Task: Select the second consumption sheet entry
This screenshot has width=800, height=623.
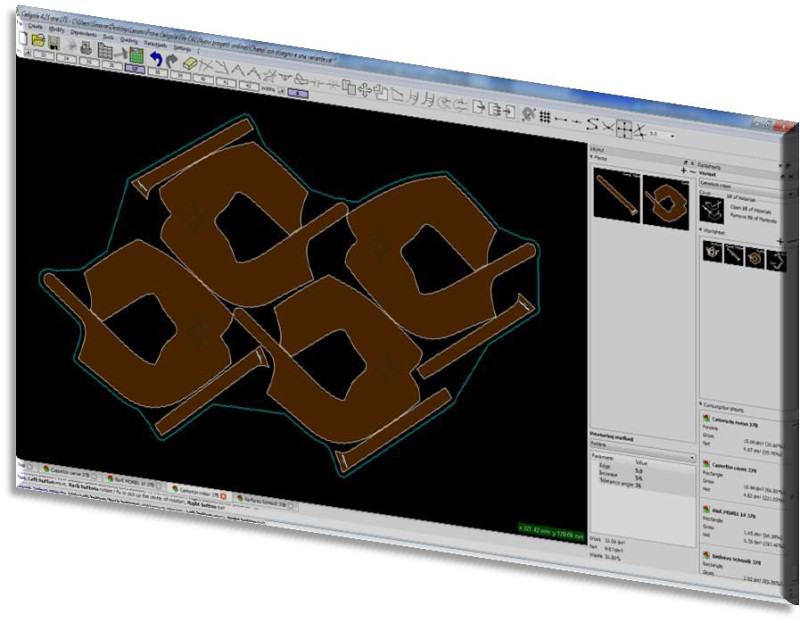Action: pos(743,479)
